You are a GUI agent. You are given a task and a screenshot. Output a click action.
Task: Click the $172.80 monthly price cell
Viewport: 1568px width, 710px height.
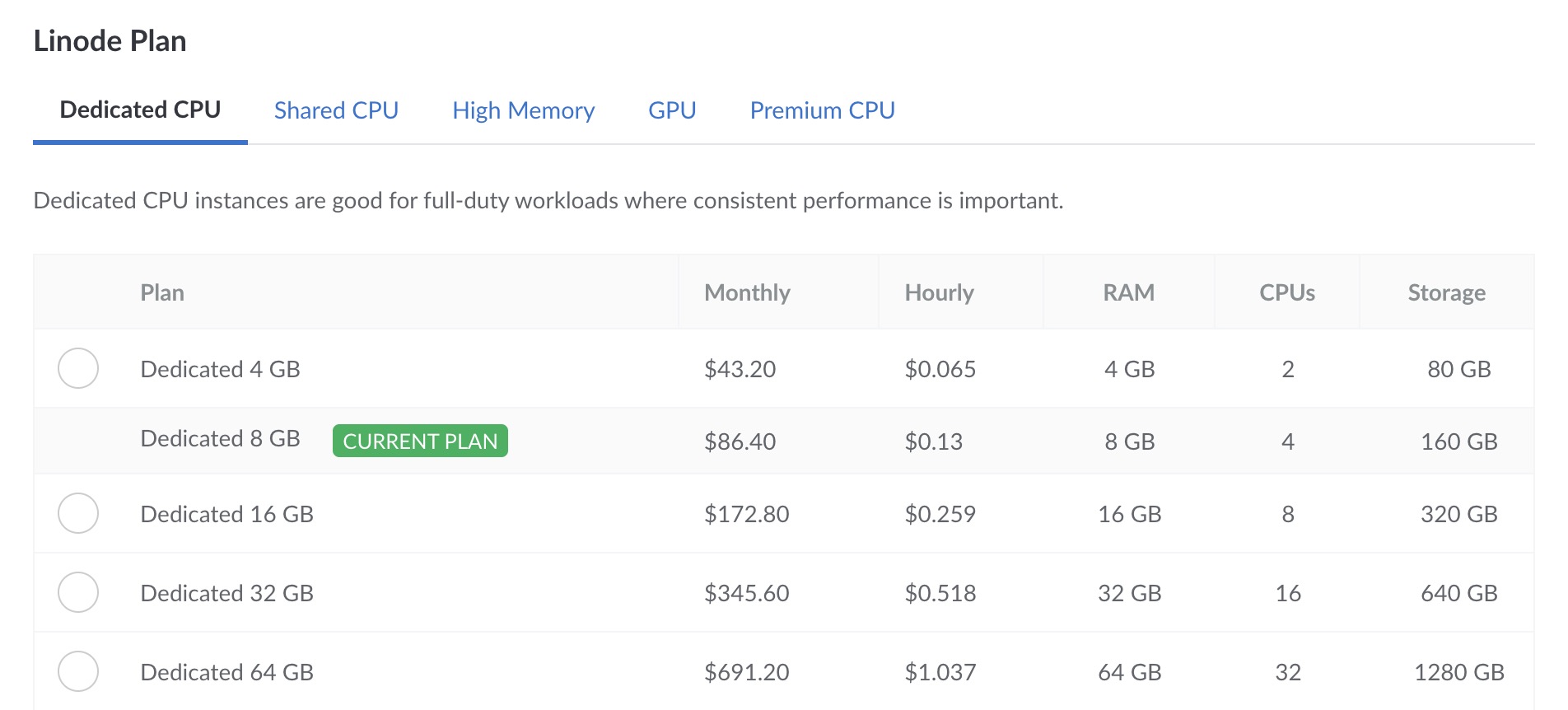(x=746, y=514)
